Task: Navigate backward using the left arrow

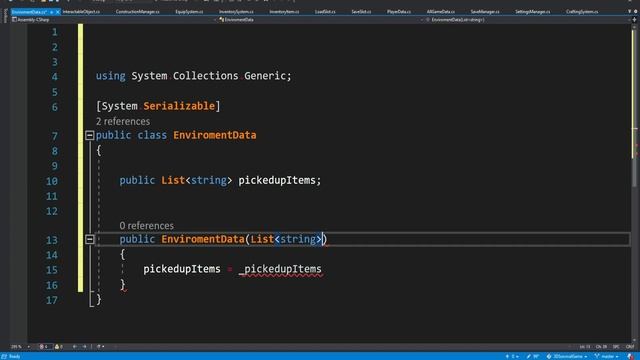Action: point(75,347)
